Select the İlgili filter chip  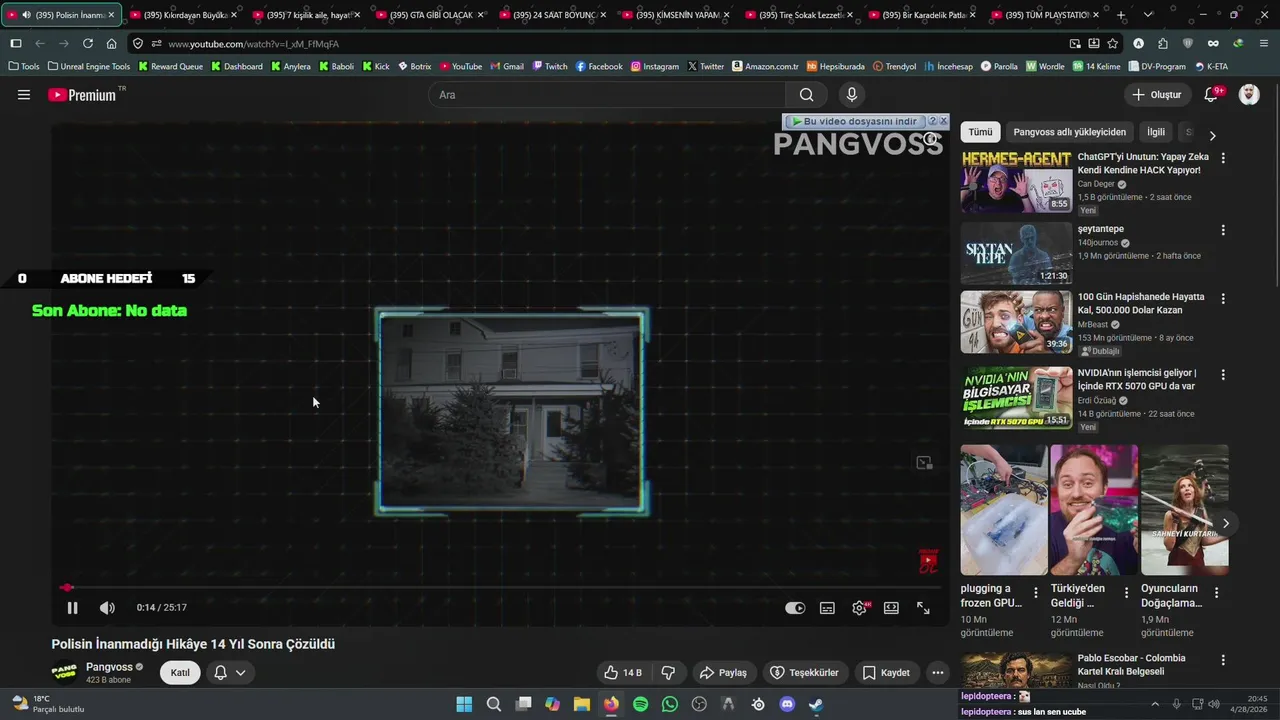coord(1156,132)
